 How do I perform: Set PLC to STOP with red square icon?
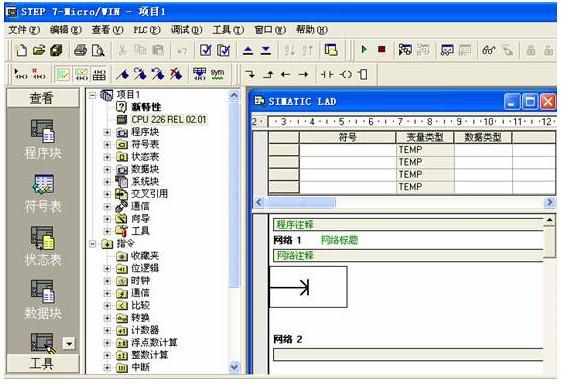click(382, 49)
